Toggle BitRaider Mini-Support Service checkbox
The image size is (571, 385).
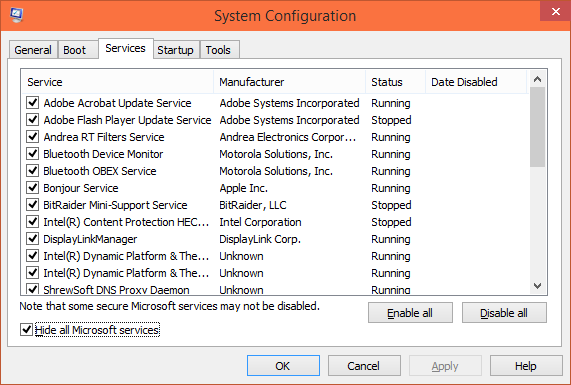click(32, 205)
